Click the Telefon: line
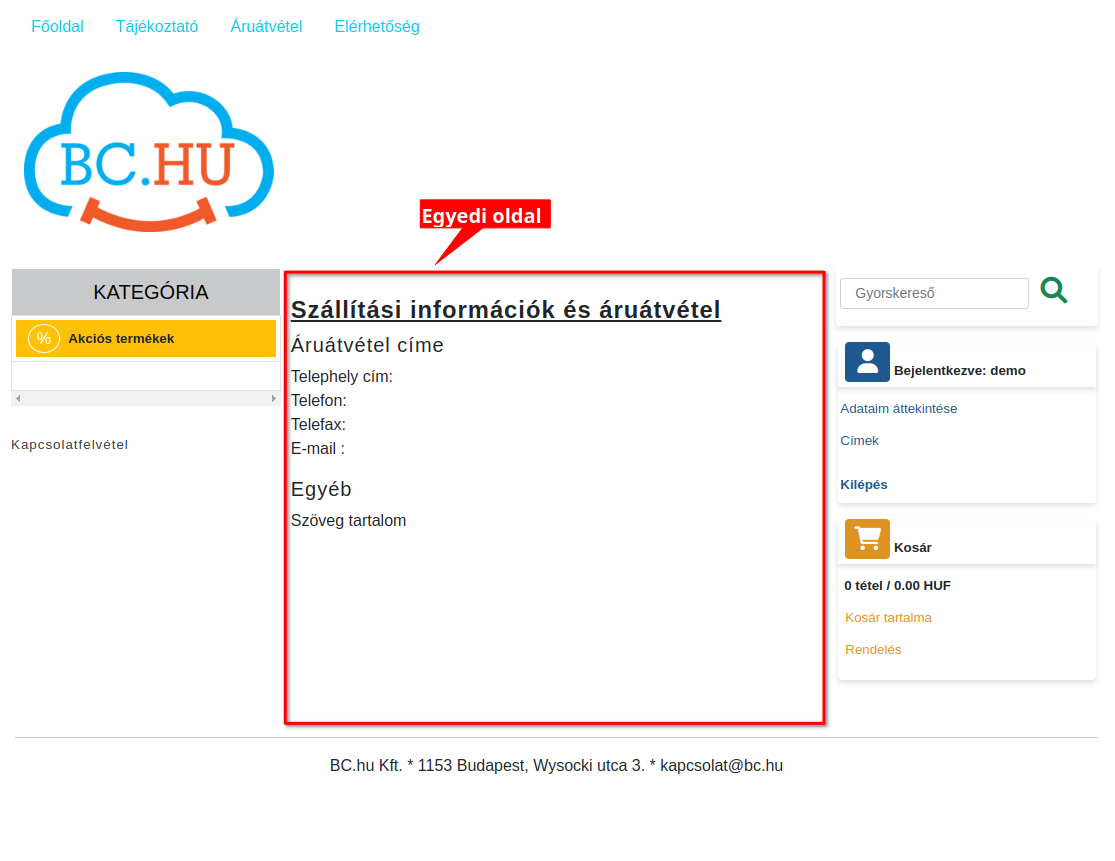Screen dimensions: 1115x861 point(319,401)
